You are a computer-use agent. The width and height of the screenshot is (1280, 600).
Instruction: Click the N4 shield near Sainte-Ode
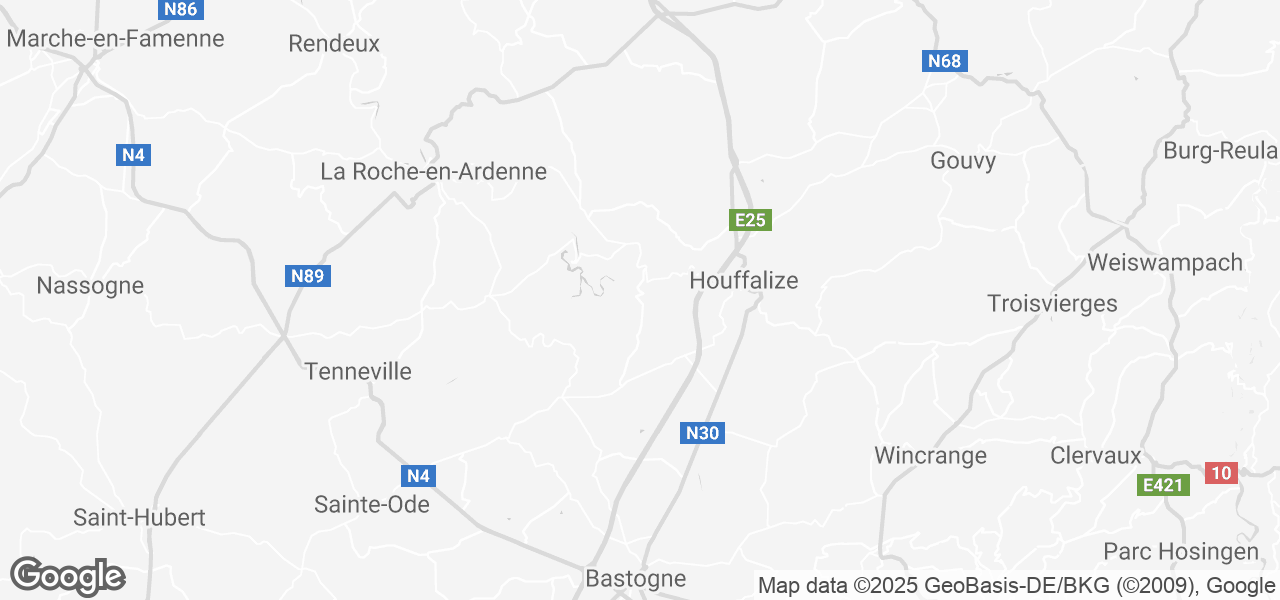[x=419, y=476]
